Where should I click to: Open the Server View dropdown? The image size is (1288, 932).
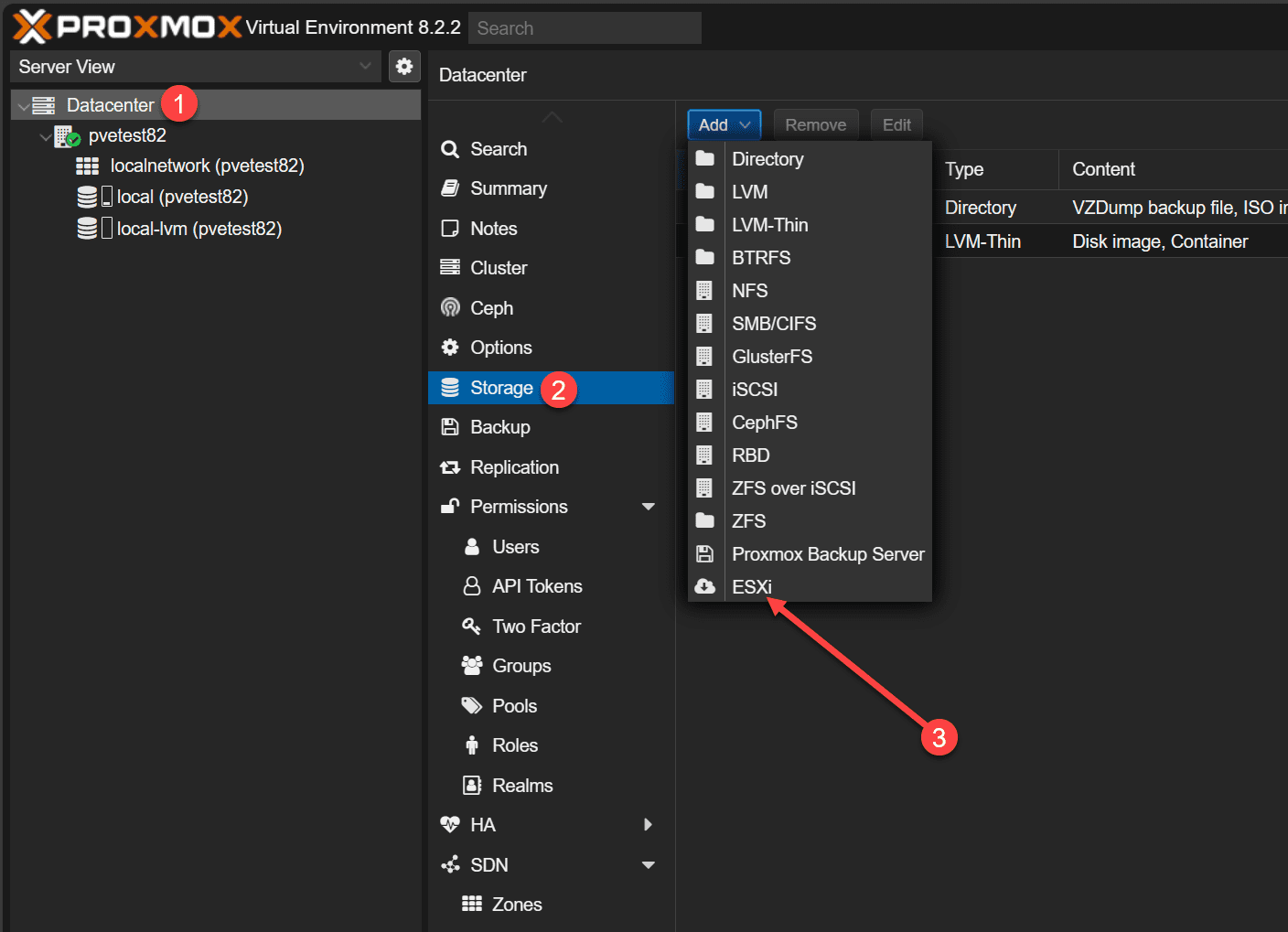tap(196, 67)
